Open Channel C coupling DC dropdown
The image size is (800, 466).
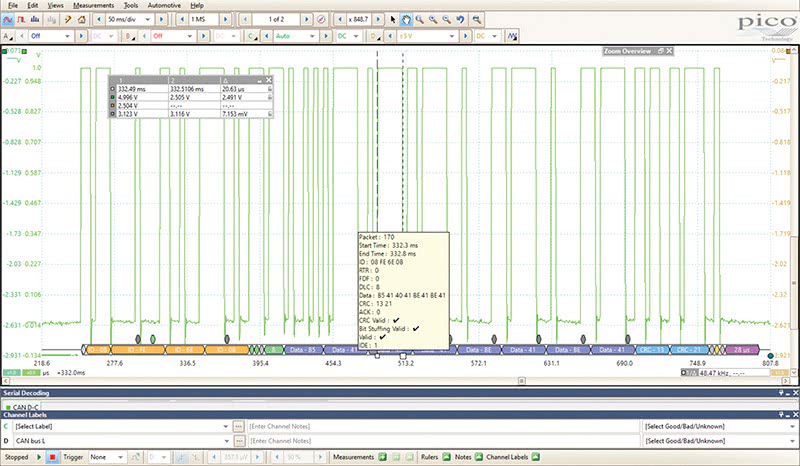[x=347, y=36]
